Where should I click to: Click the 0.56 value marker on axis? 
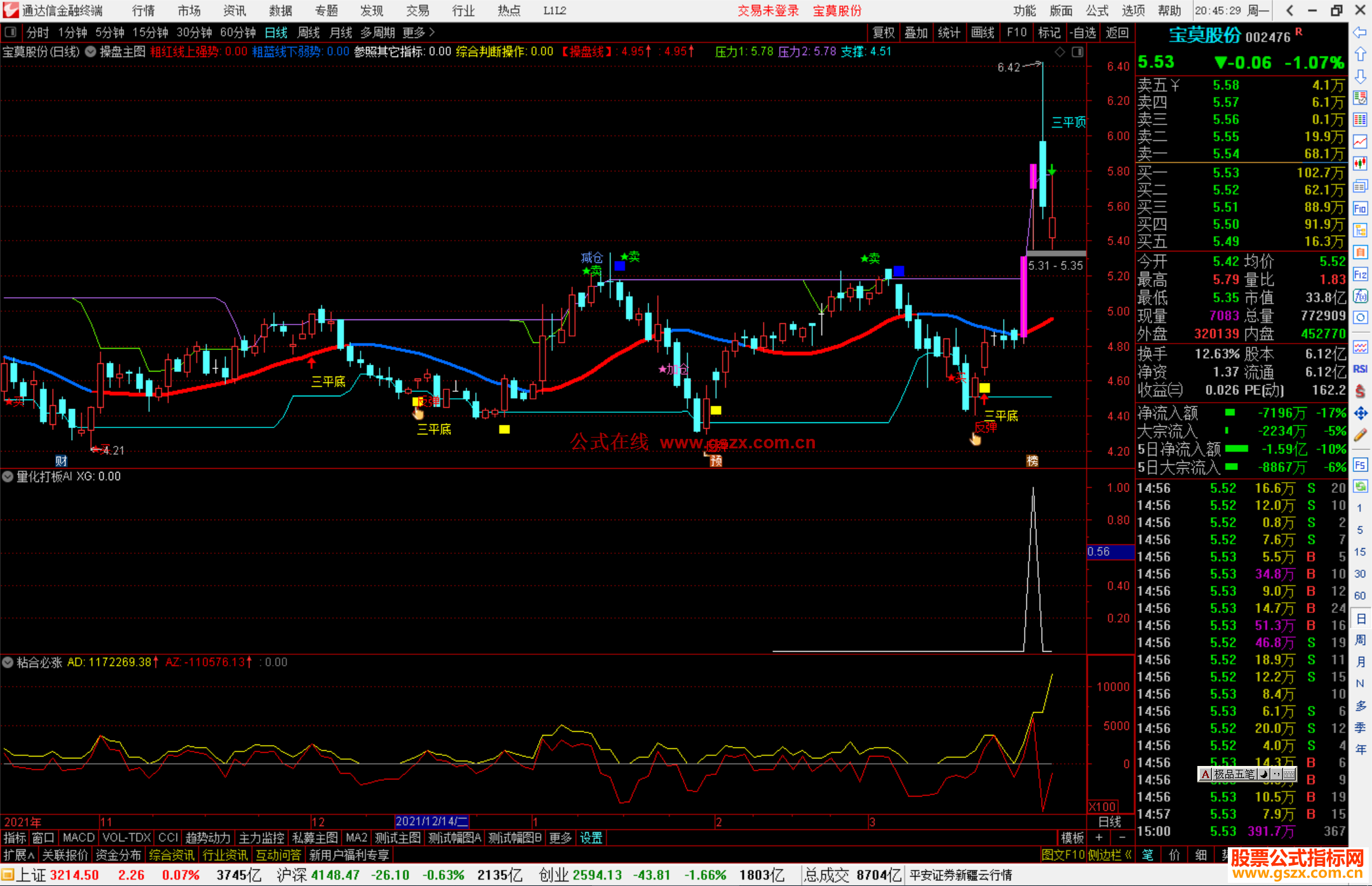tap(1110, 552)
